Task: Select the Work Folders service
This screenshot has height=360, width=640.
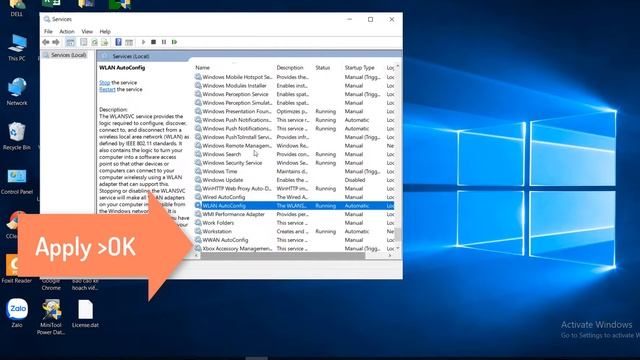Action: [x=294, y=223]
